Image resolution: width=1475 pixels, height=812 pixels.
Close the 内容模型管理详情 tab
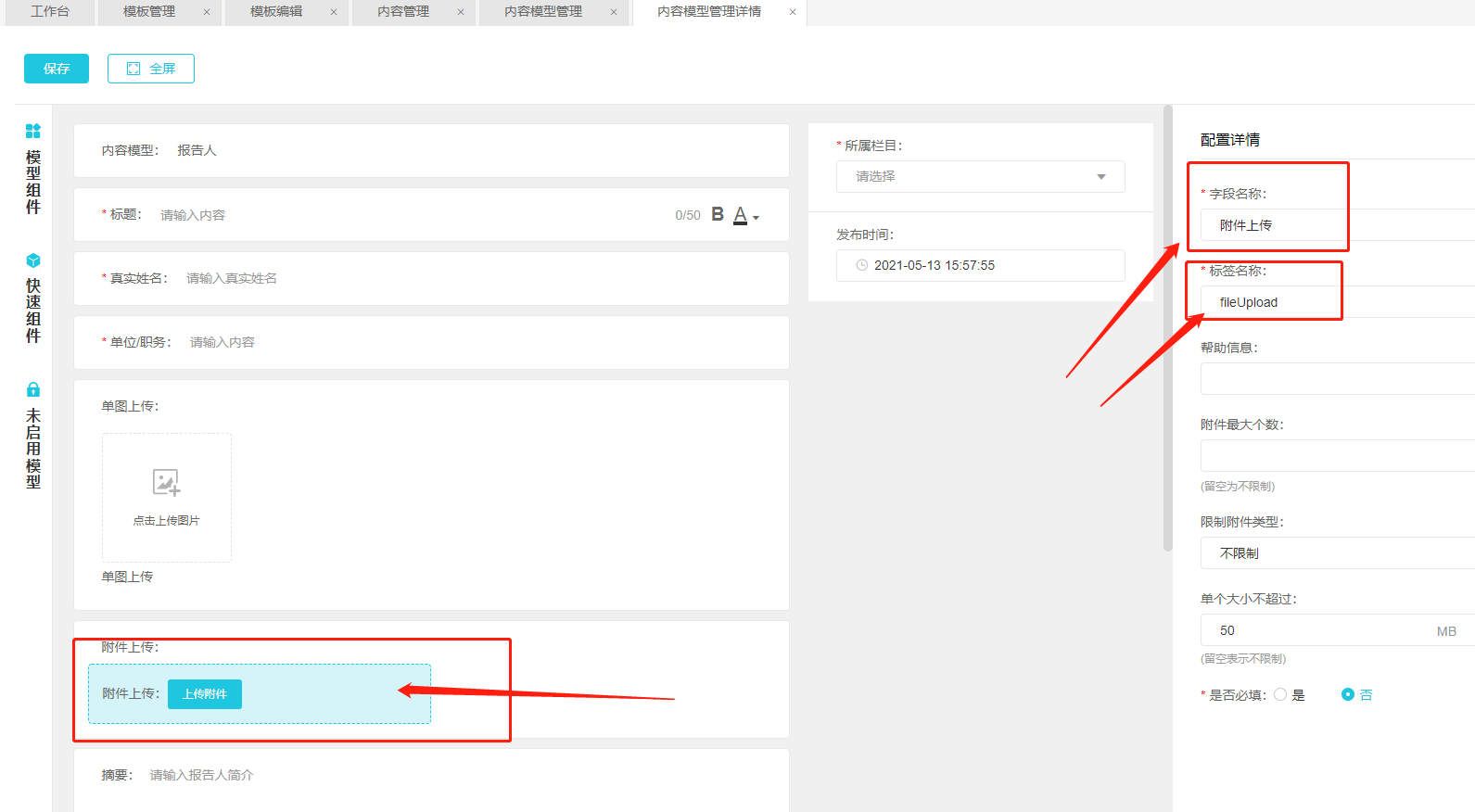point(793,12)
